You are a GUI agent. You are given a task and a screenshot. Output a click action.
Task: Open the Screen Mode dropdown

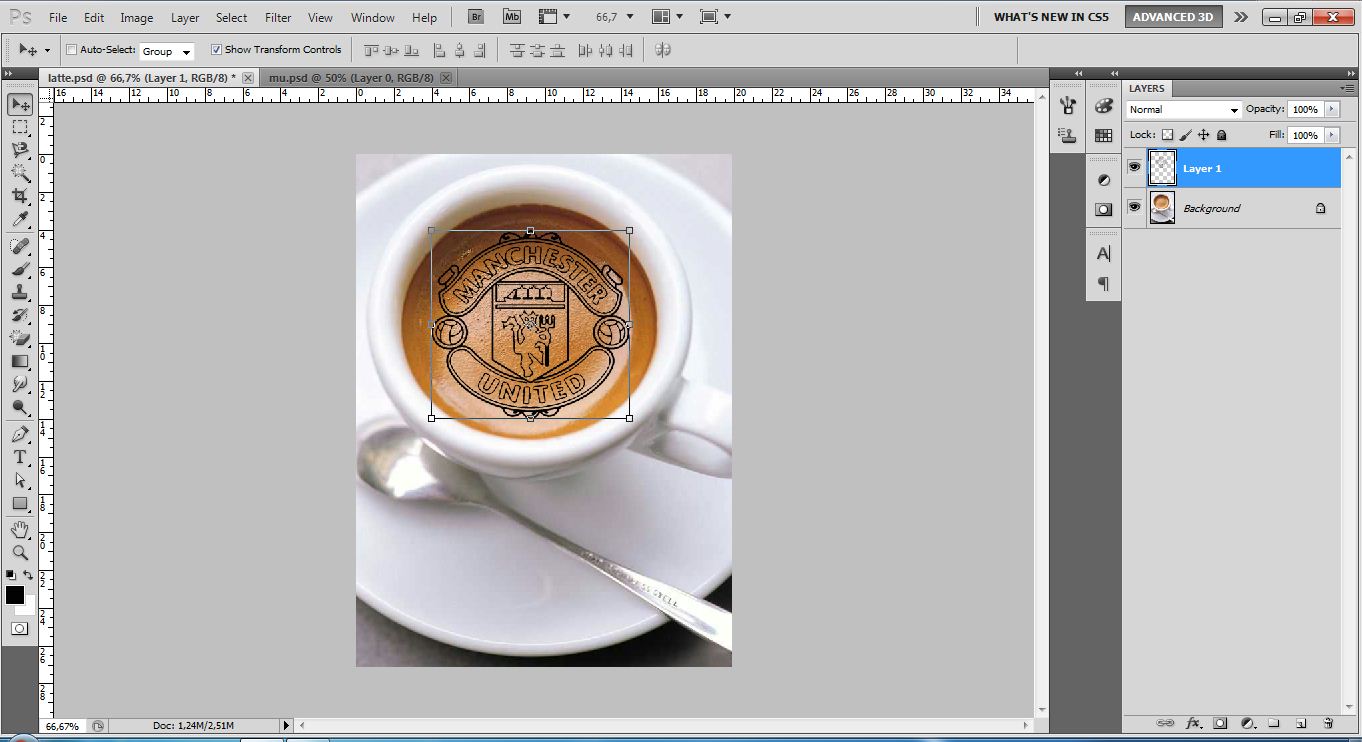tap(715, 17)
